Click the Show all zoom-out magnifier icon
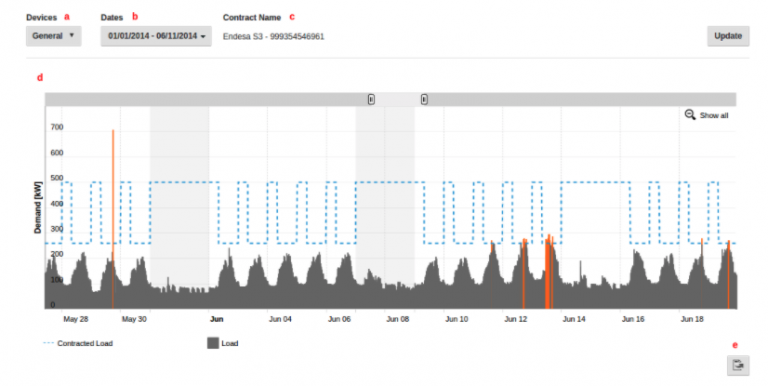This screenshot has height=386, width=768. coord(690,115)
